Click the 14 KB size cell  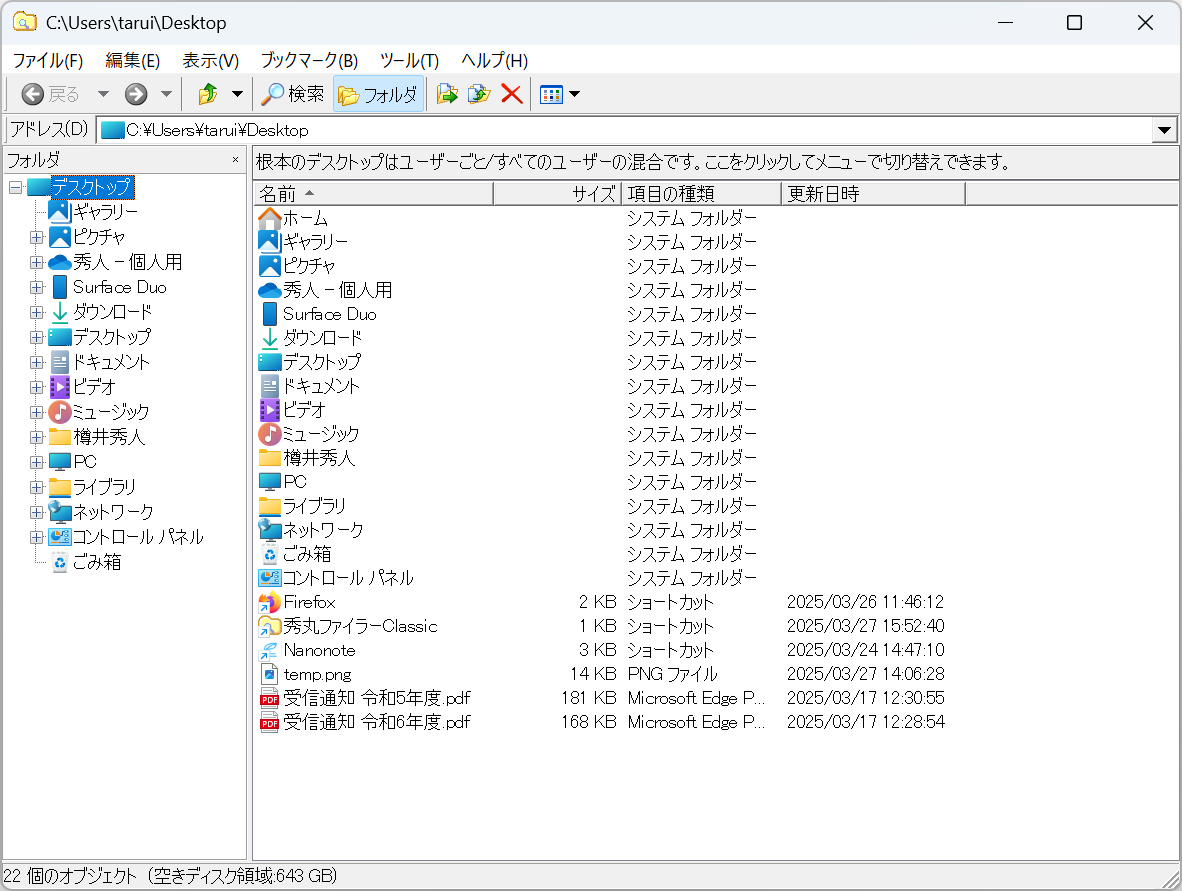pos(593,674)
